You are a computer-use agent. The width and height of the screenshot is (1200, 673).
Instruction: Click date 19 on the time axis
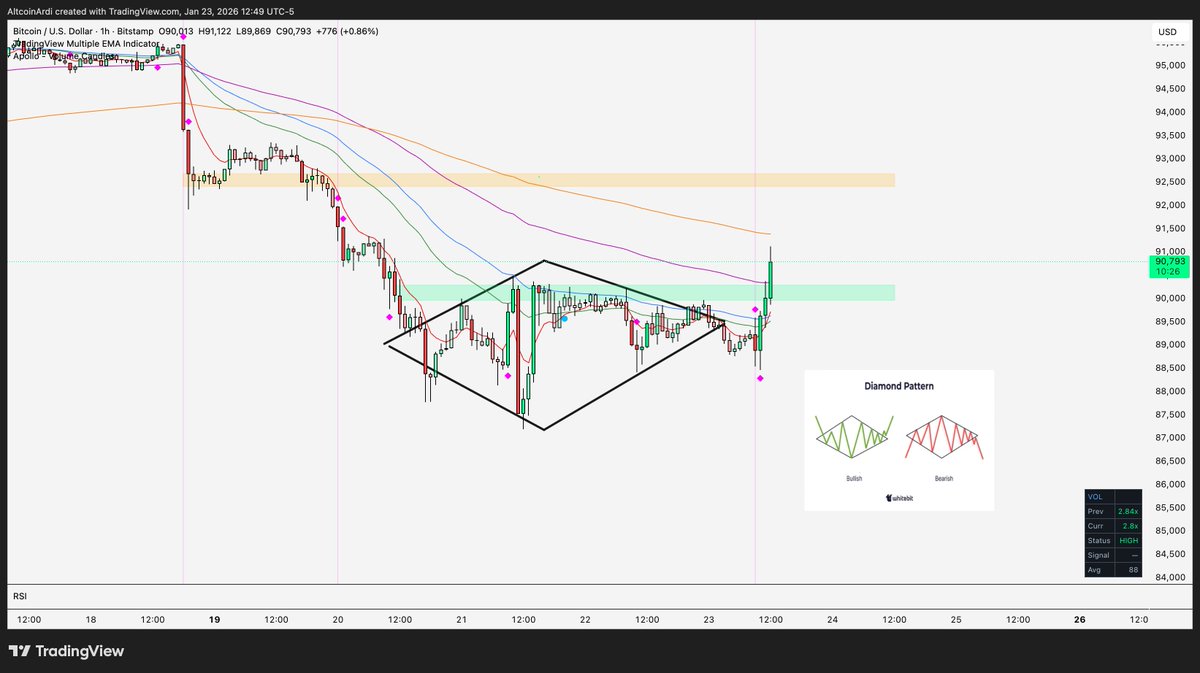tap(215, 620)
